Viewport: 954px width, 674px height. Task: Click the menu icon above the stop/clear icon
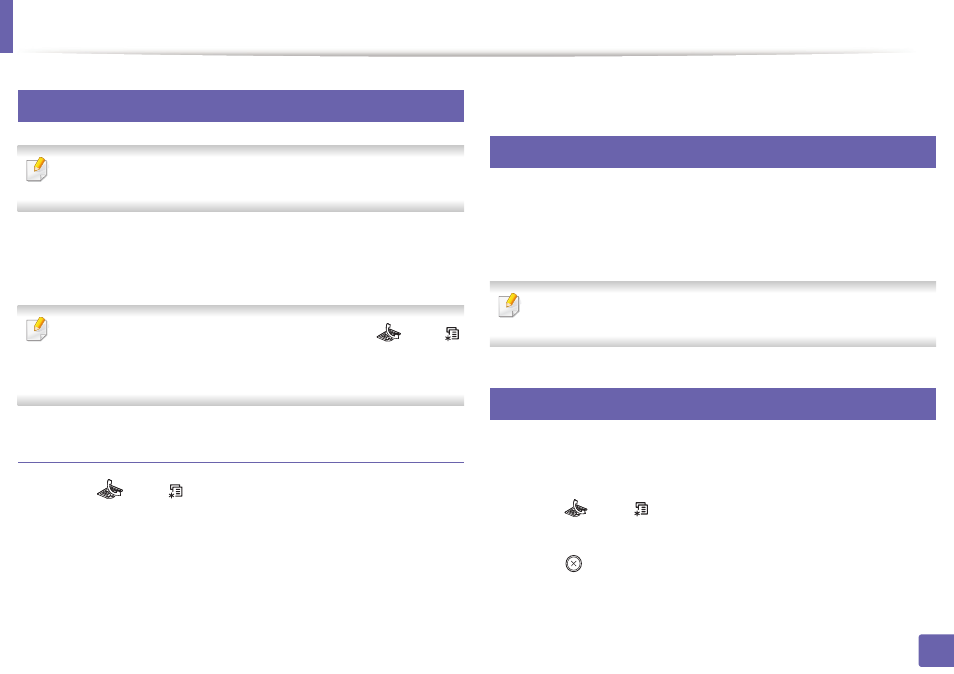(x=641, y=509)
